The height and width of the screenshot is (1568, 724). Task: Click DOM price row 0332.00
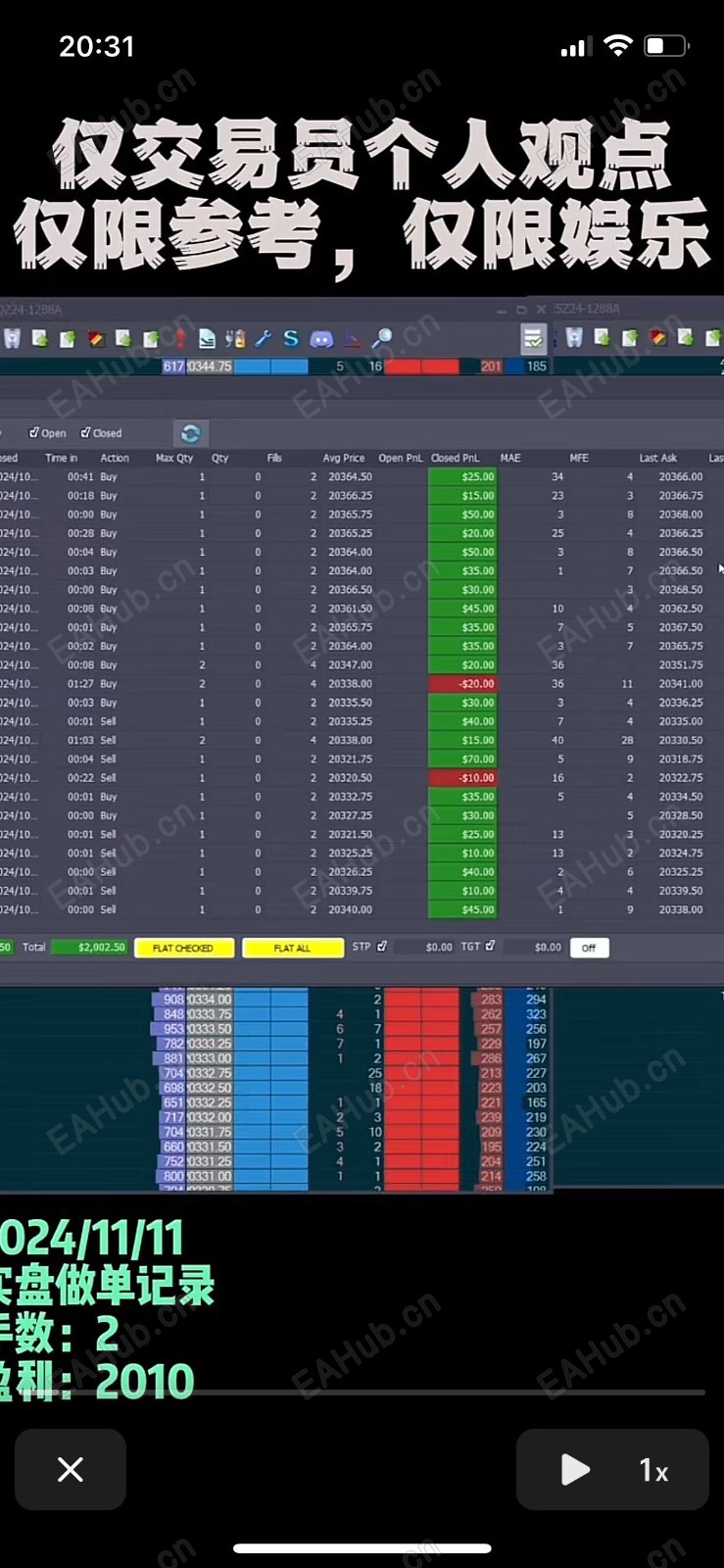click(x=210, y=1117)
